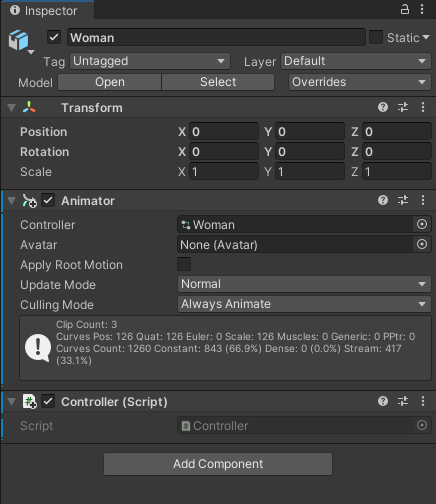Viewport: 436px width, 504px height.
Task: Click the Select model button
Action: pos(218,82)
